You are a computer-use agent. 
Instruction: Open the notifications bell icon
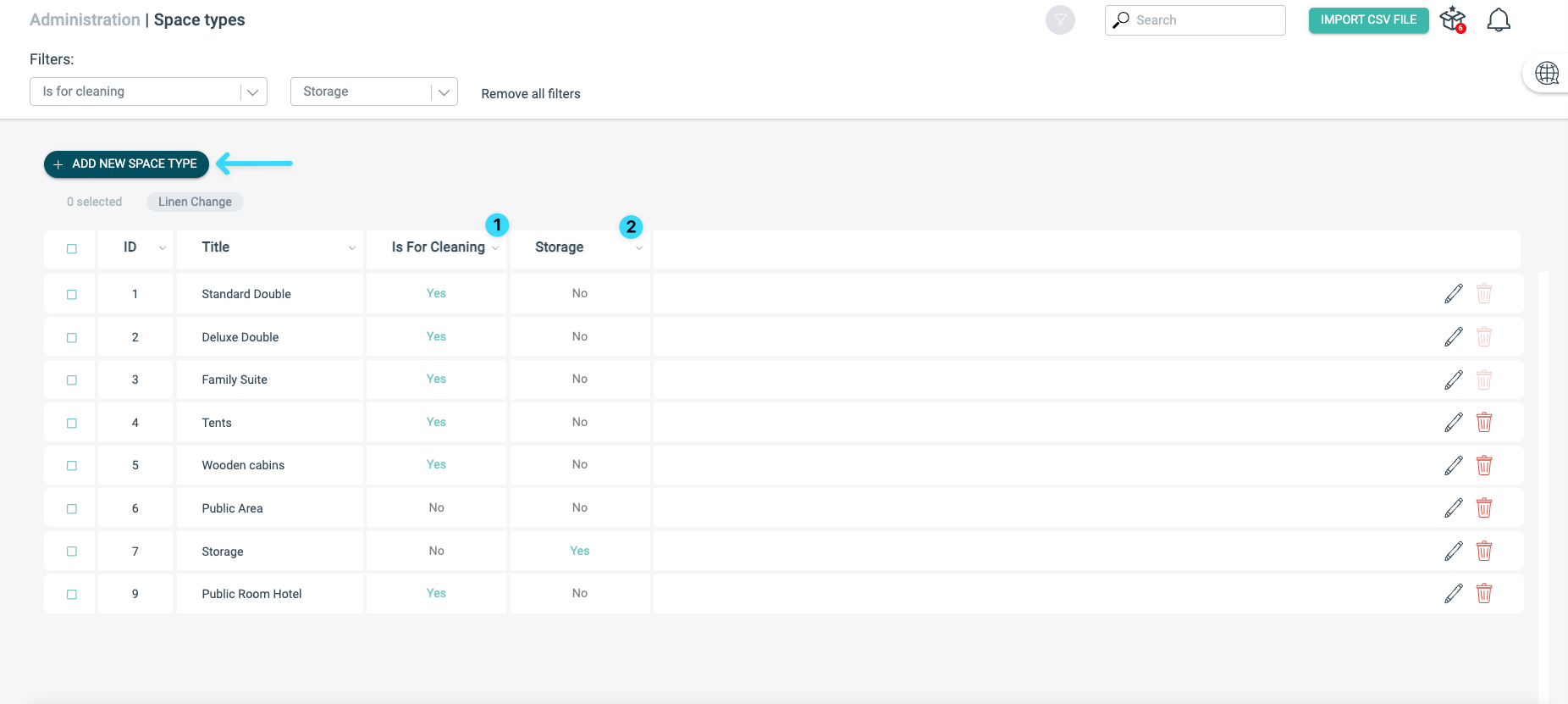(1499, 20)
